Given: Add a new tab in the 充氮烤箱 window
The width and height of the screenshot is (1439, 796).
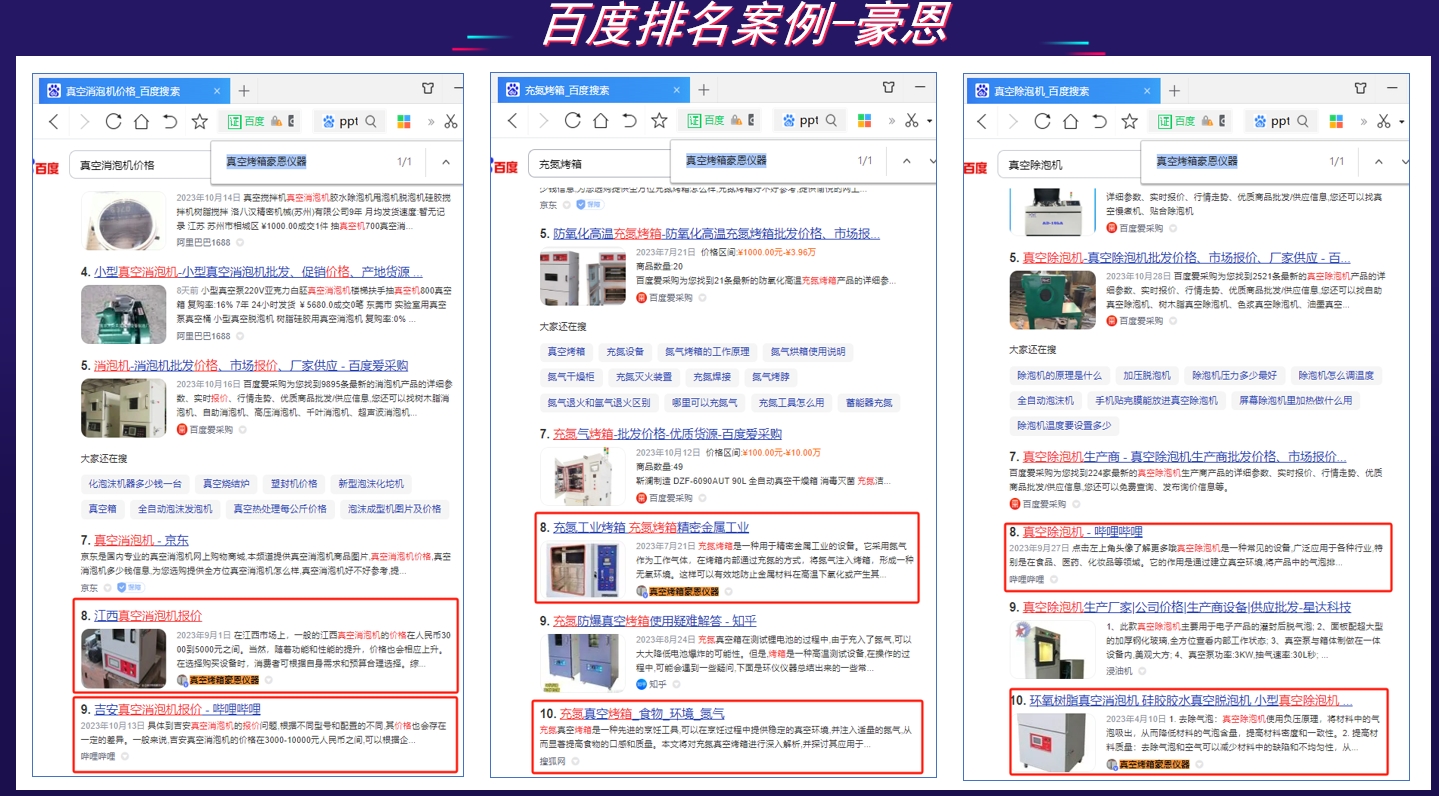Looking at the screenshot, I should (x=703, y=90).
